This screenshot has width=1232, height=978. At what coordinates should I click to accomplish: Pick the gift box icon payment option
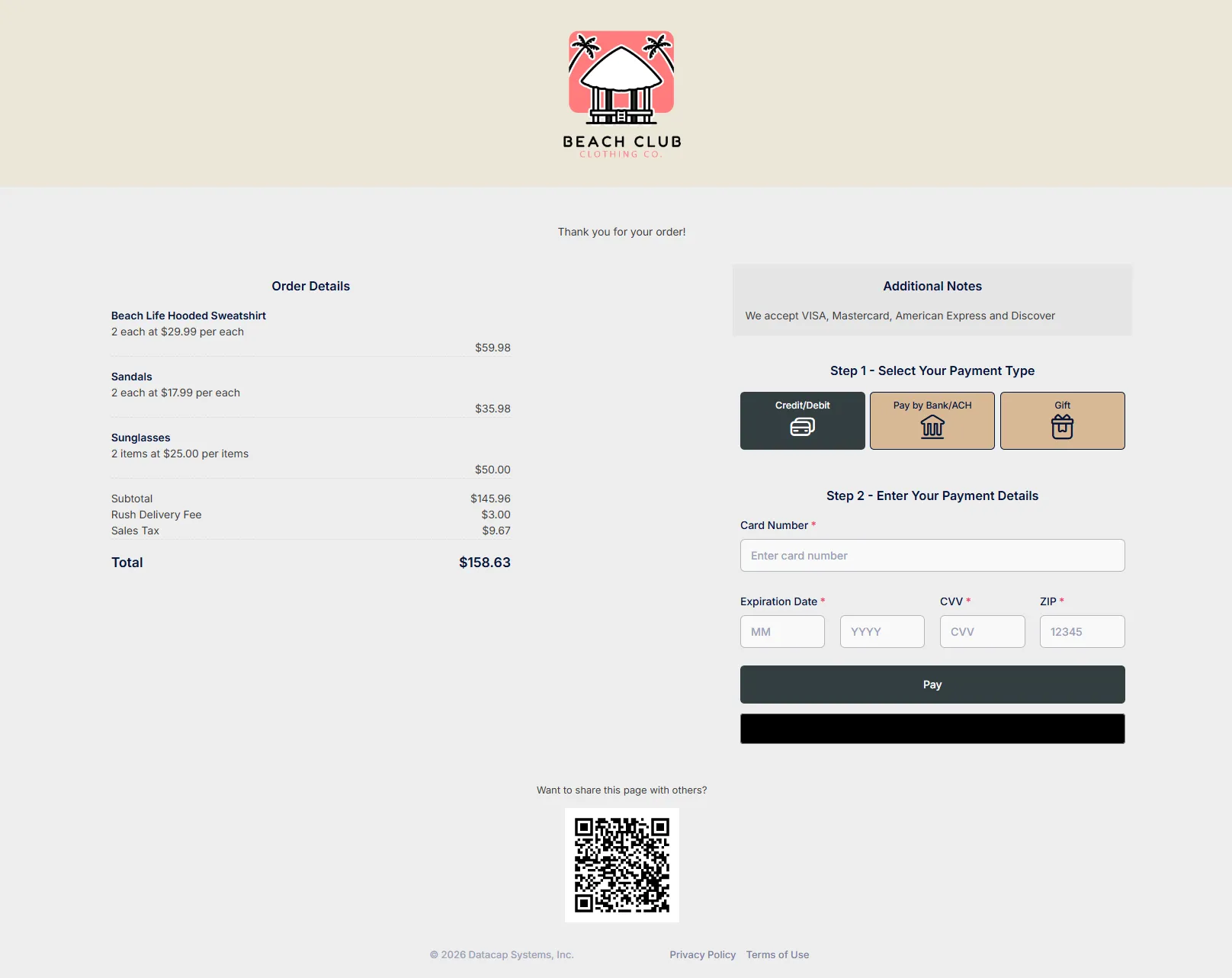point(1062,427)
